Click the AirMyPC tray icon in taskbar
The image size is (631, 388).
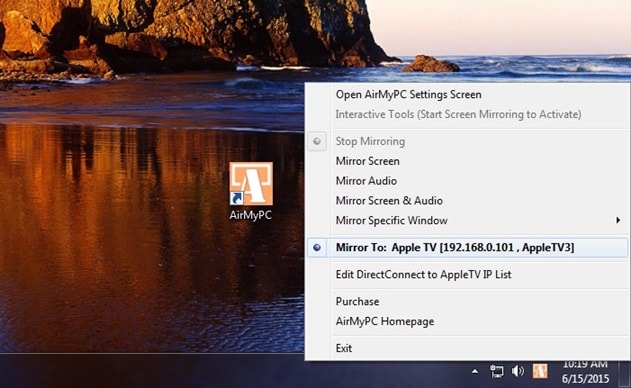(x=540, y=371)
